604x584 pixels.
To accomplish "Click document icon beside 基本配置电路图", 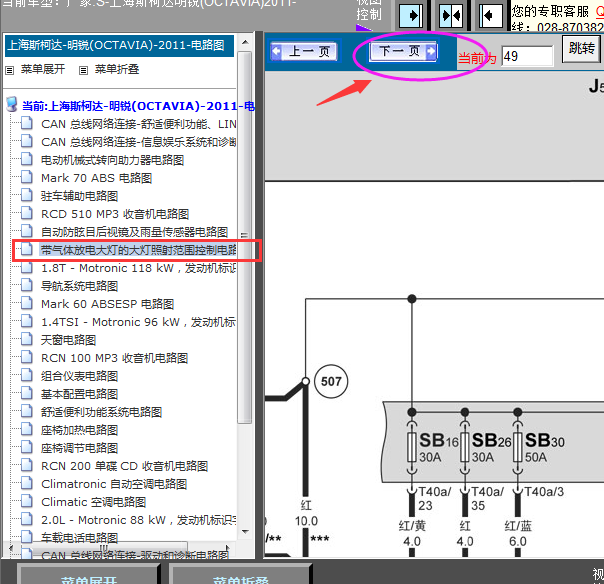I will pos(27,393).
